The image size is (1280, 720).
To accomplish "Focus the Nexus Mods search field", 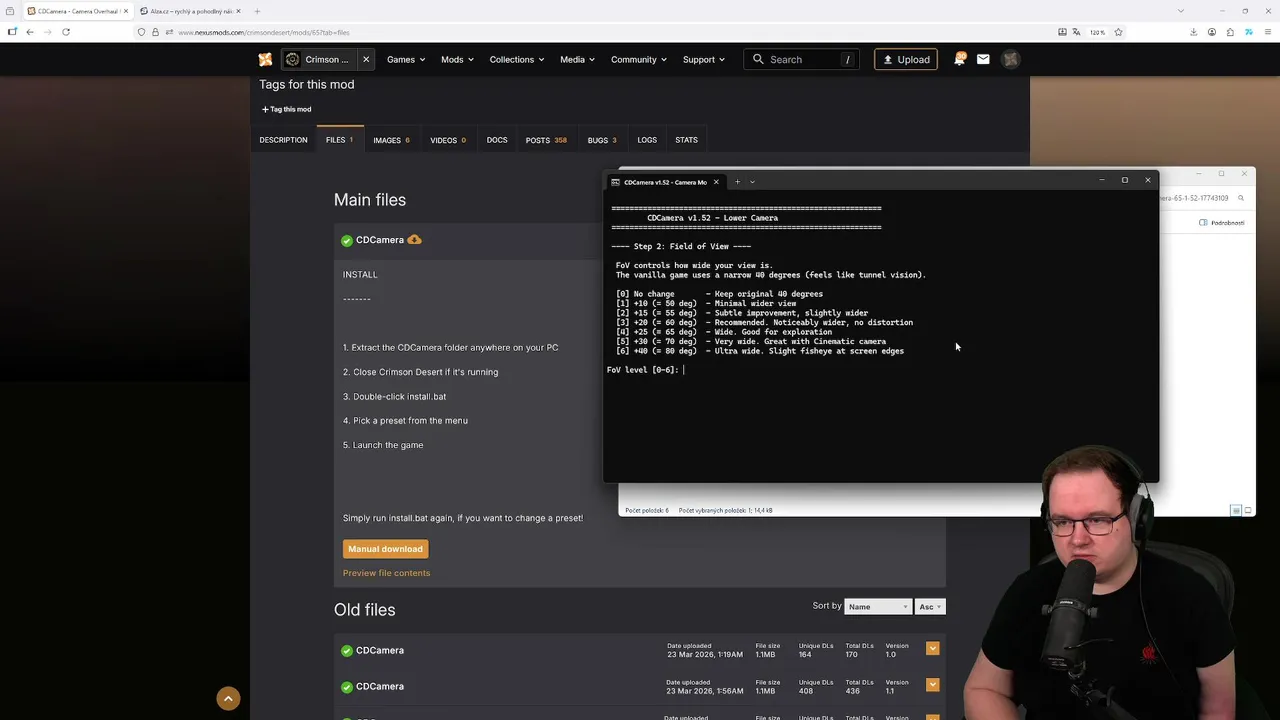I will tap(803, 59).
